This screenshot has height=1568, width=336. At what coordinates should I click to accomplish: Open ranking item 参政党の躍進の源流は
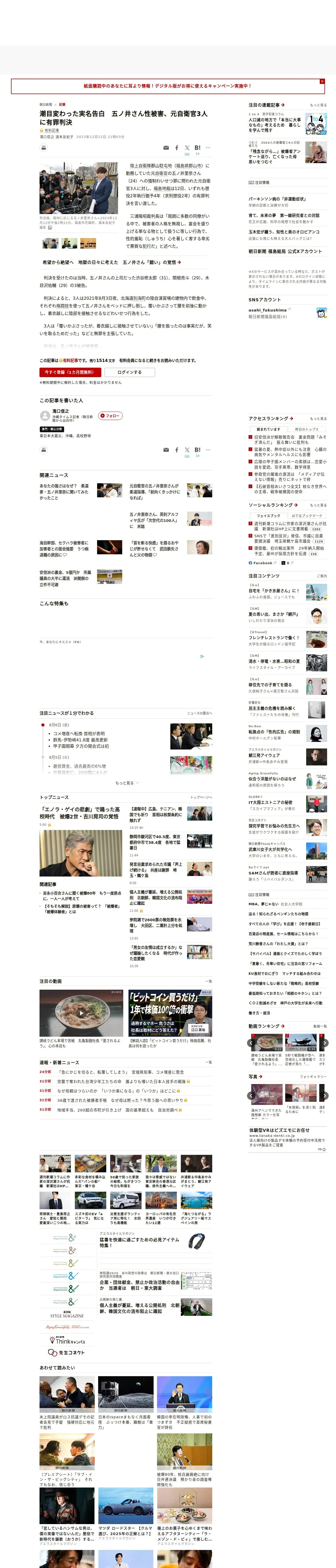tap(290, 477)
